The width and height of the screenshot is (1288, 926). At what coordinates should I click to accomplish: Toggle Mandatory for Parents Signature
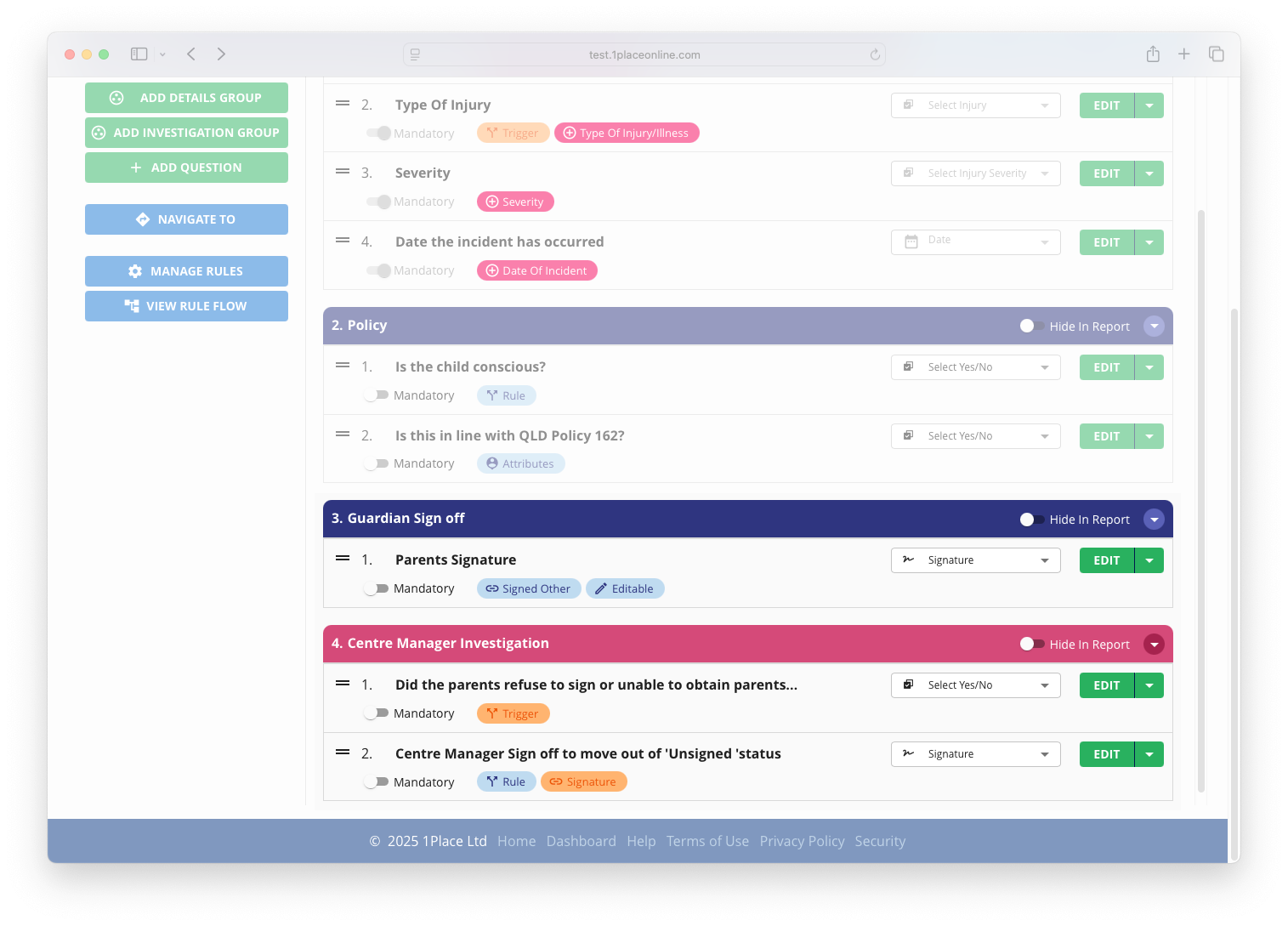coord(376,588)
